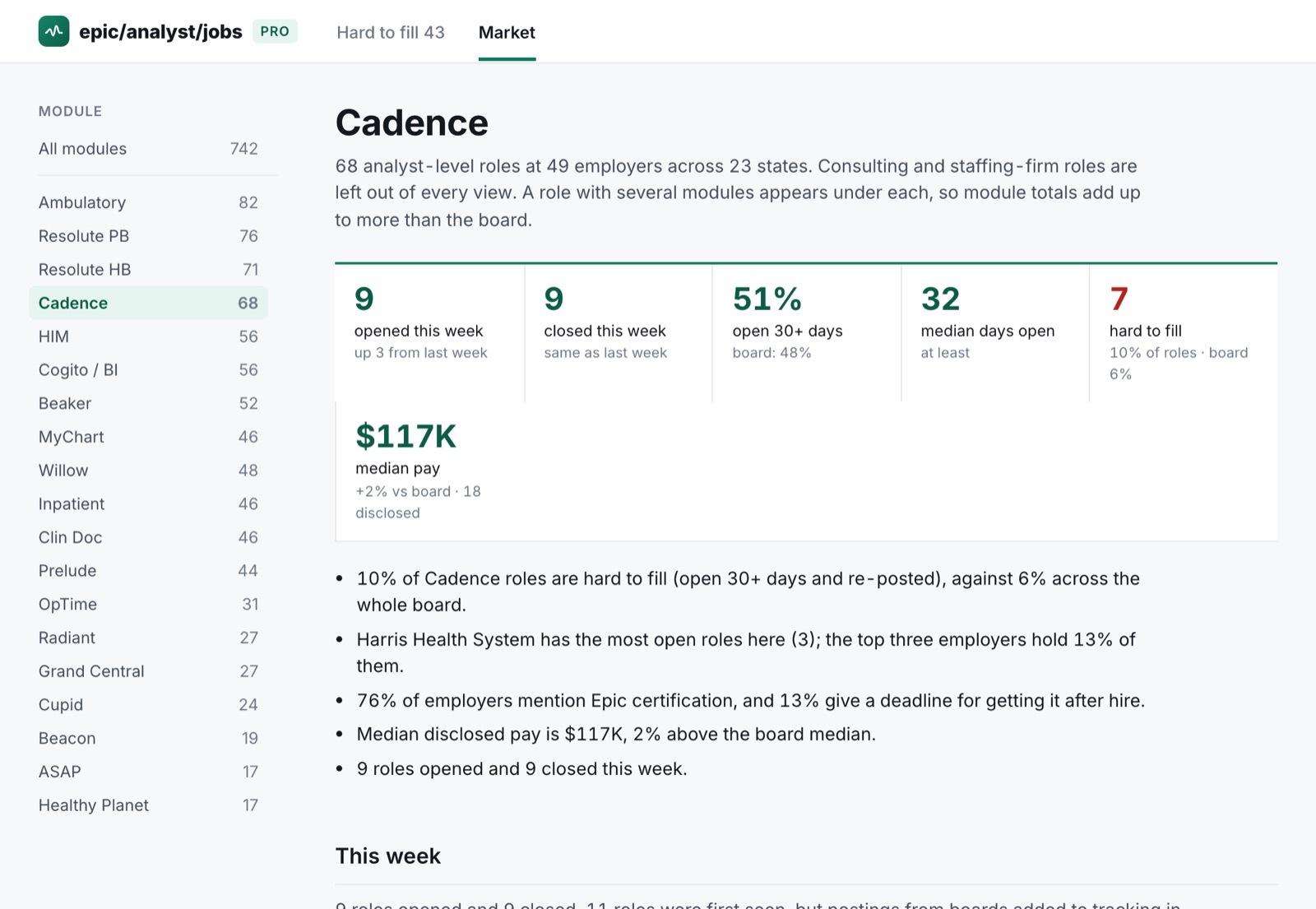Open the Beaker module

tap(148, 404)
